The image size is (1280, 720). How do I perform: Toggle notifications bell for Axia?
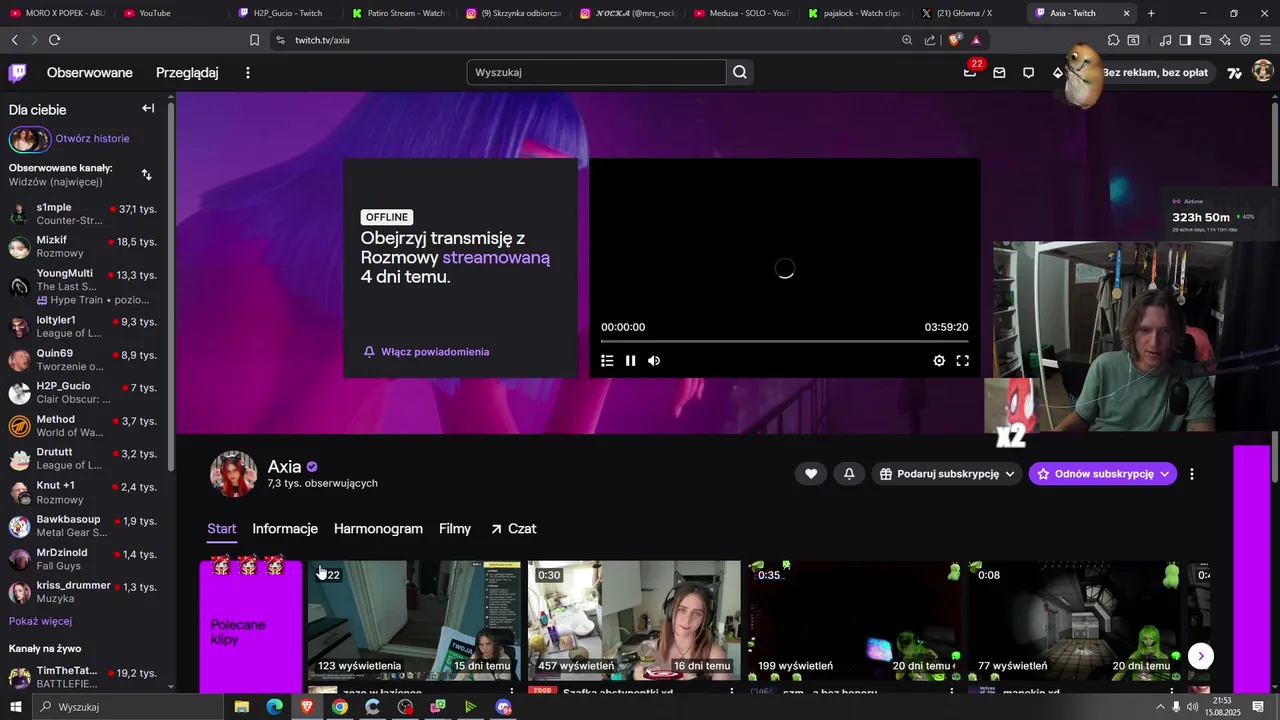(849, 474)
